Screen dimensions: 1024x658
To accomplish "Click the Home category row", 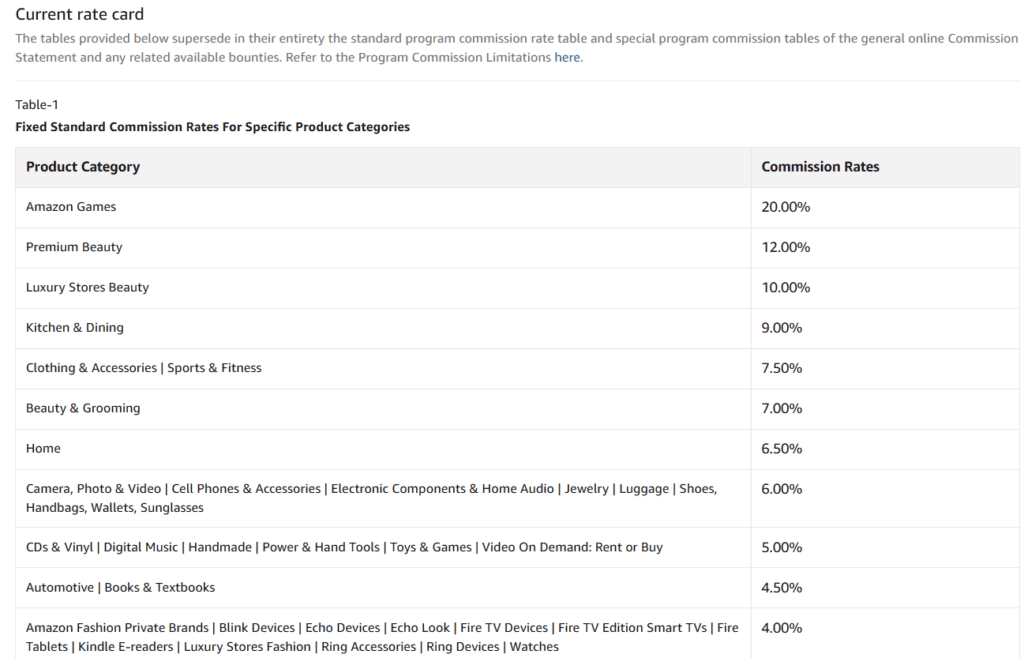I will click(43, 449).
